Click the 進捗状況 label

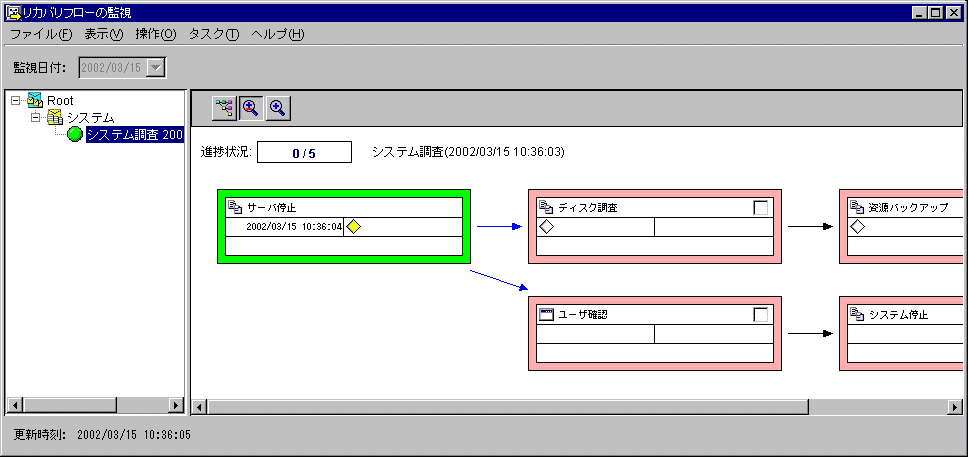tap(226, 153)
